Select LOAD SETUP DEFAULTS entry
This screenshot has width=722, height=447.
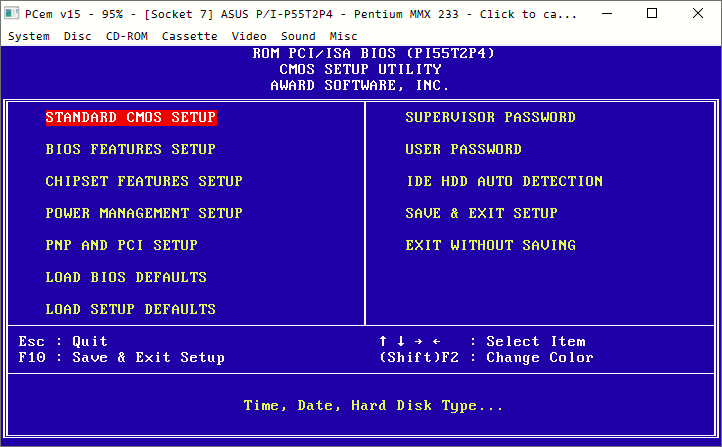[x=130, y=309]
